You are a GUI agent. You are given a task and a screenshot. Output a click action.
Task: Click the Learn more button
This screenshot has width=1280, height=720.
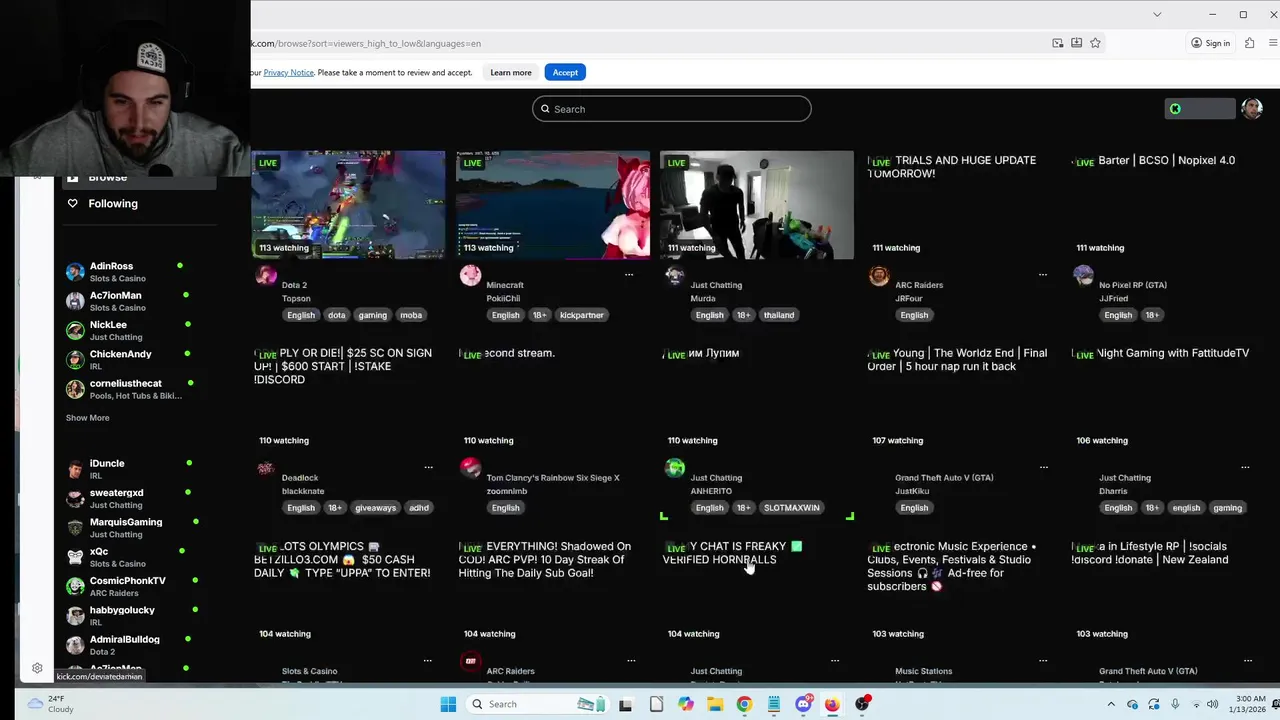tap(511, 72)
